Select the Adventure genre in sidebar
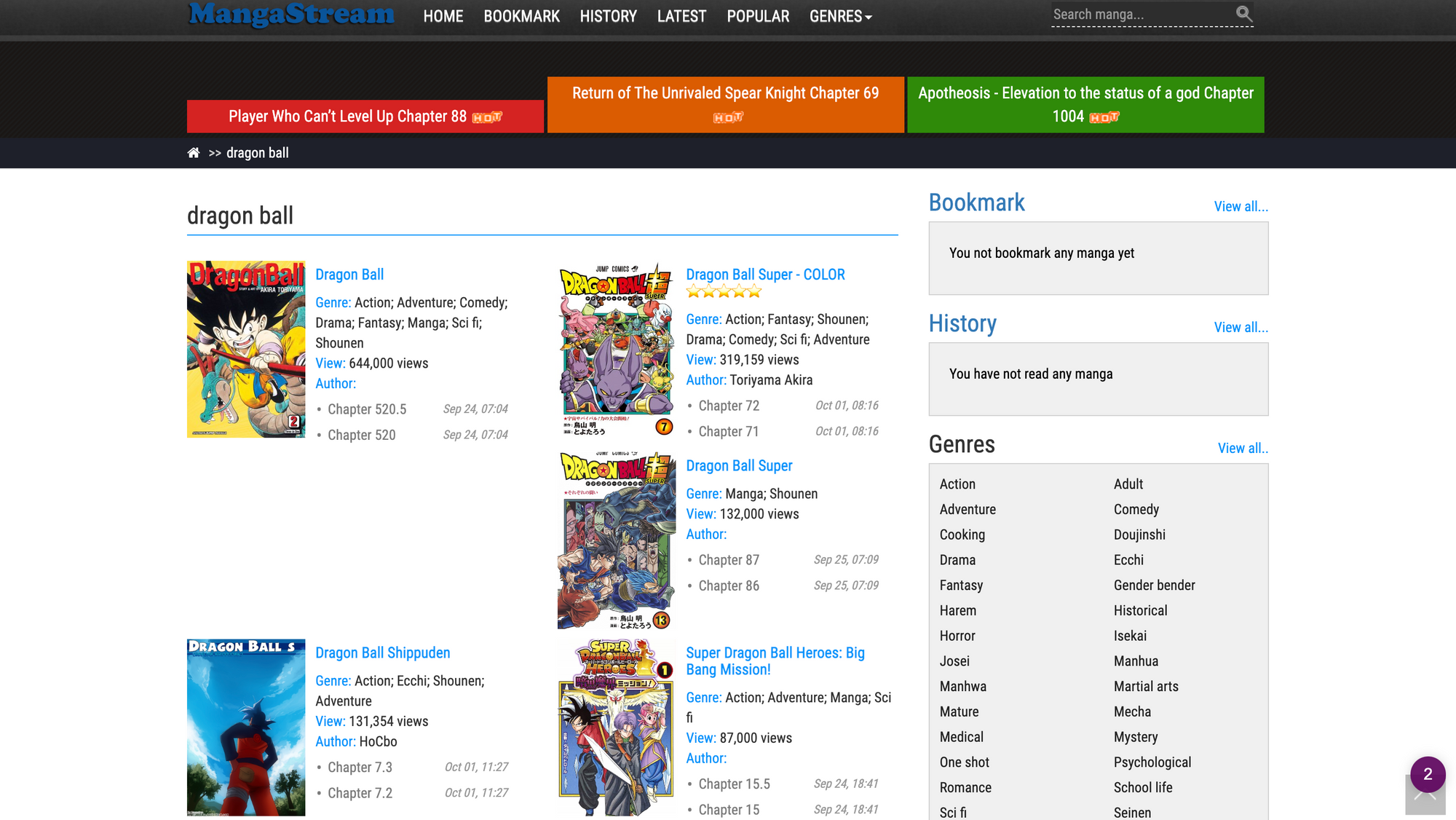Screen dimensions: 1456x820 [968, 510]
